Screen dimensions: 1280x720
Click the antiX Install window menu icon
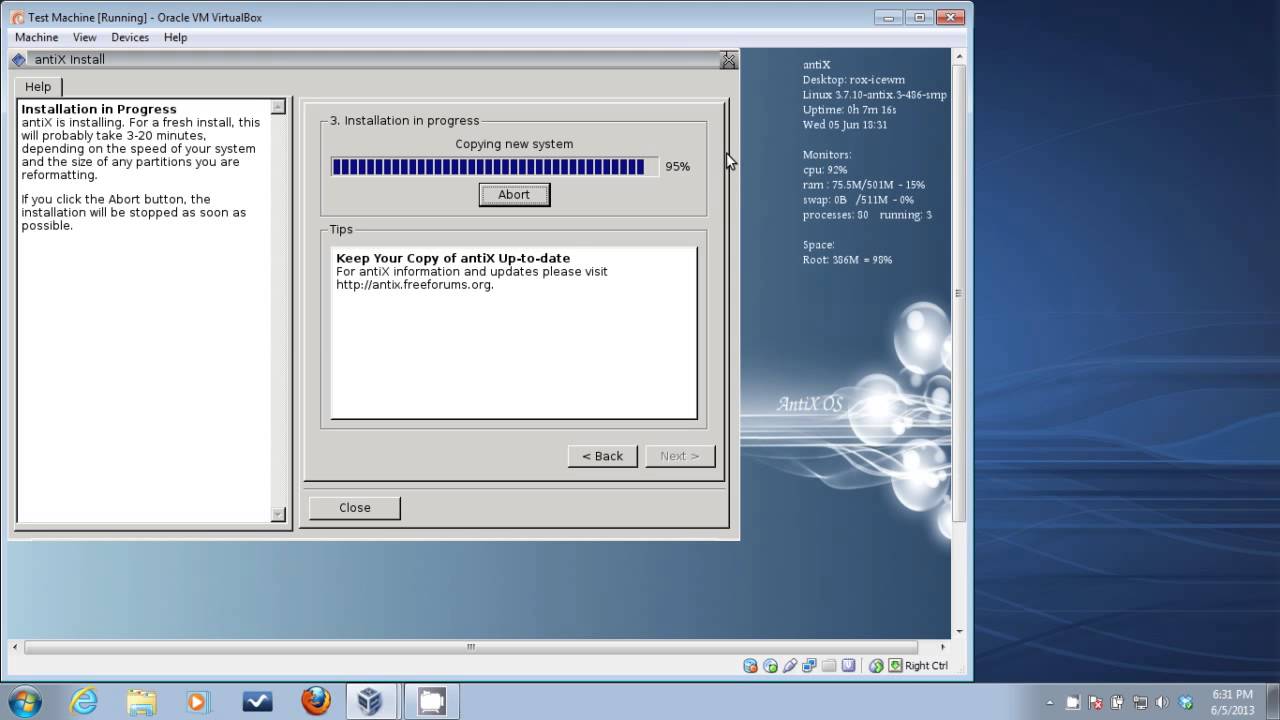pyautogui.click(x=19, y=59)
